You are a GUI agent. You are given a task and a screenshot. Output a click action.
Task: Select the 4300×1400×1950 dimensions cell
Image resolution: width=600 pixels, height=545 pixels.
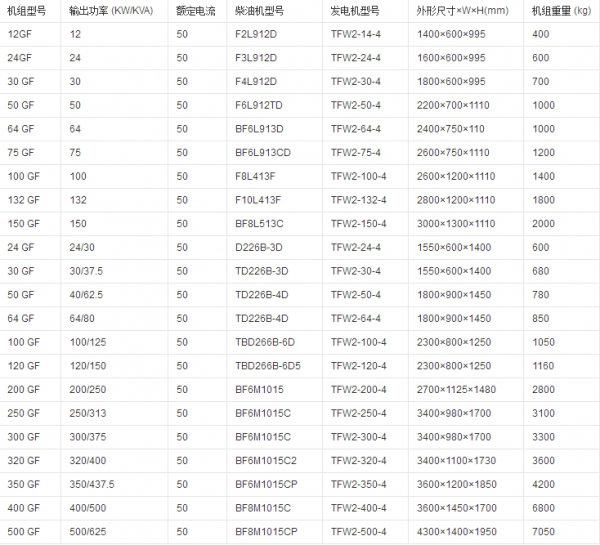coord(455,532)
